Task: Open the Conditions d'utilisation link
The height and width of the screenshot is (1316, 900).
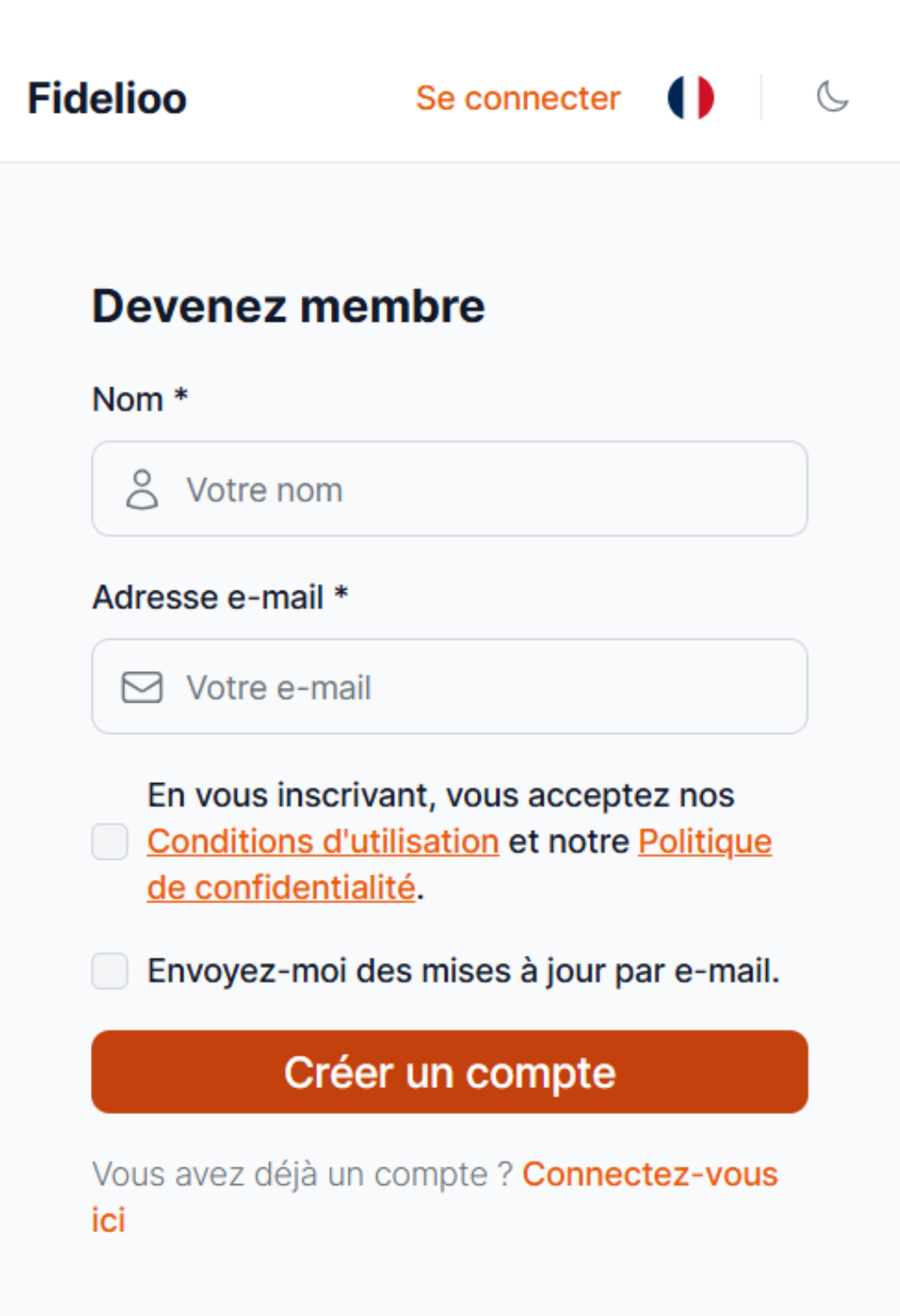Action: pos(322,842)
